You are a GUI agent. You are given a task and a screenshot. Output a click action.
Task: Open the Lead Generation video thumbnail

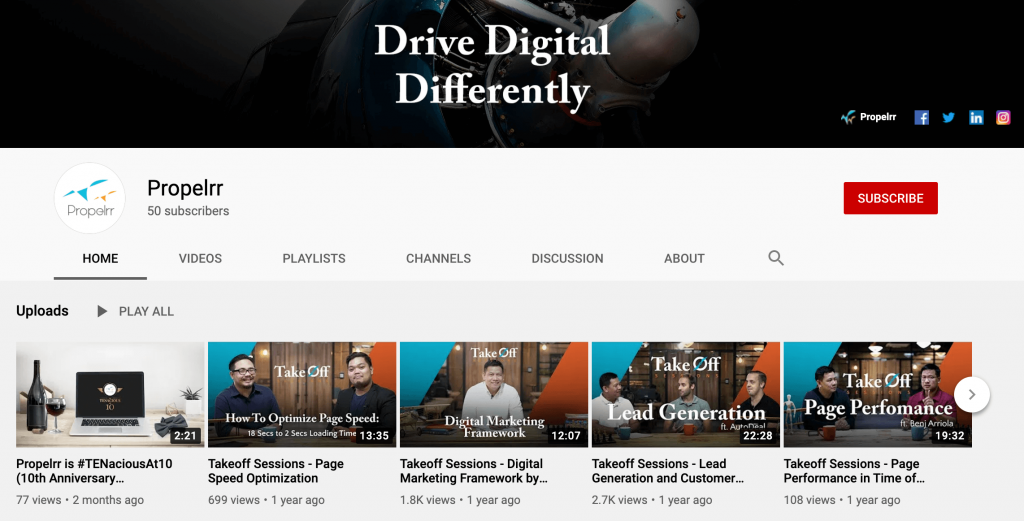686,394
